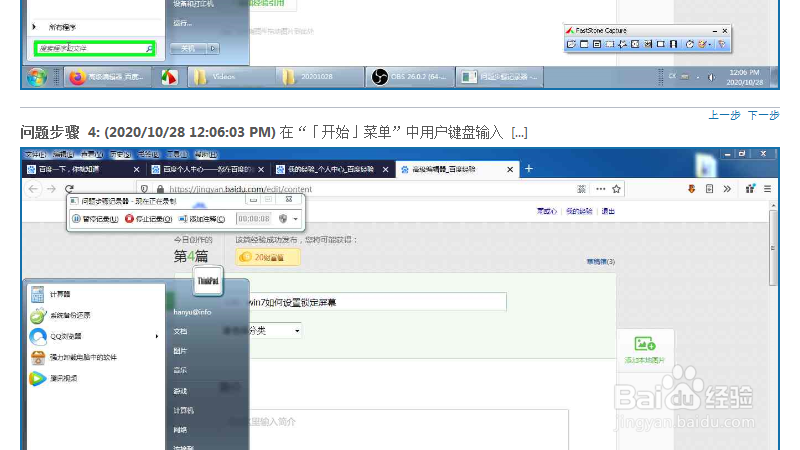Viewport: 800px width, 450px height.
Task: Expand the shutdown options arrow
Action: click(x=213, y=48)
